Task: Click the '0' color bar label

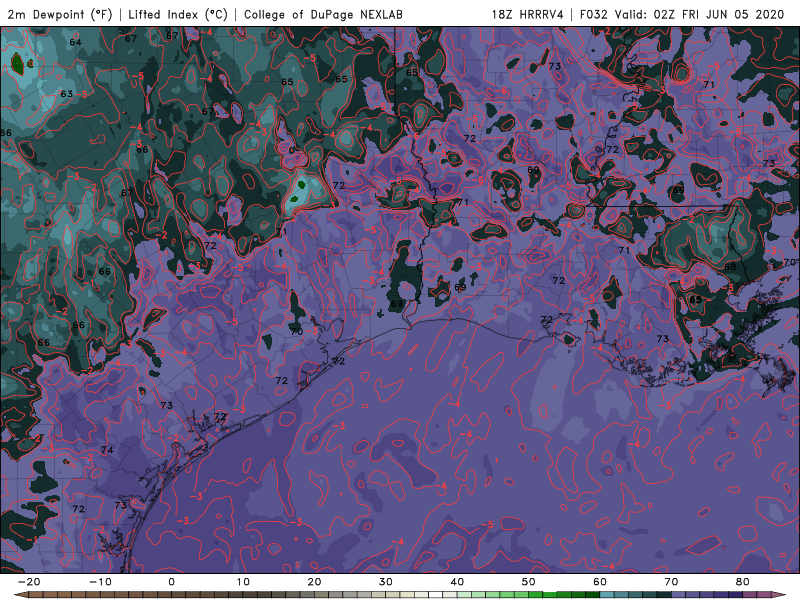Action: point(171,582)
